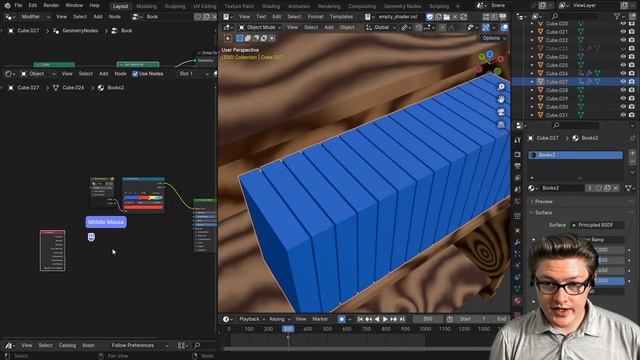This screenshot has width=640, height=360.
Task: Expand the Preview panel
Action: [x=544, y=202]
